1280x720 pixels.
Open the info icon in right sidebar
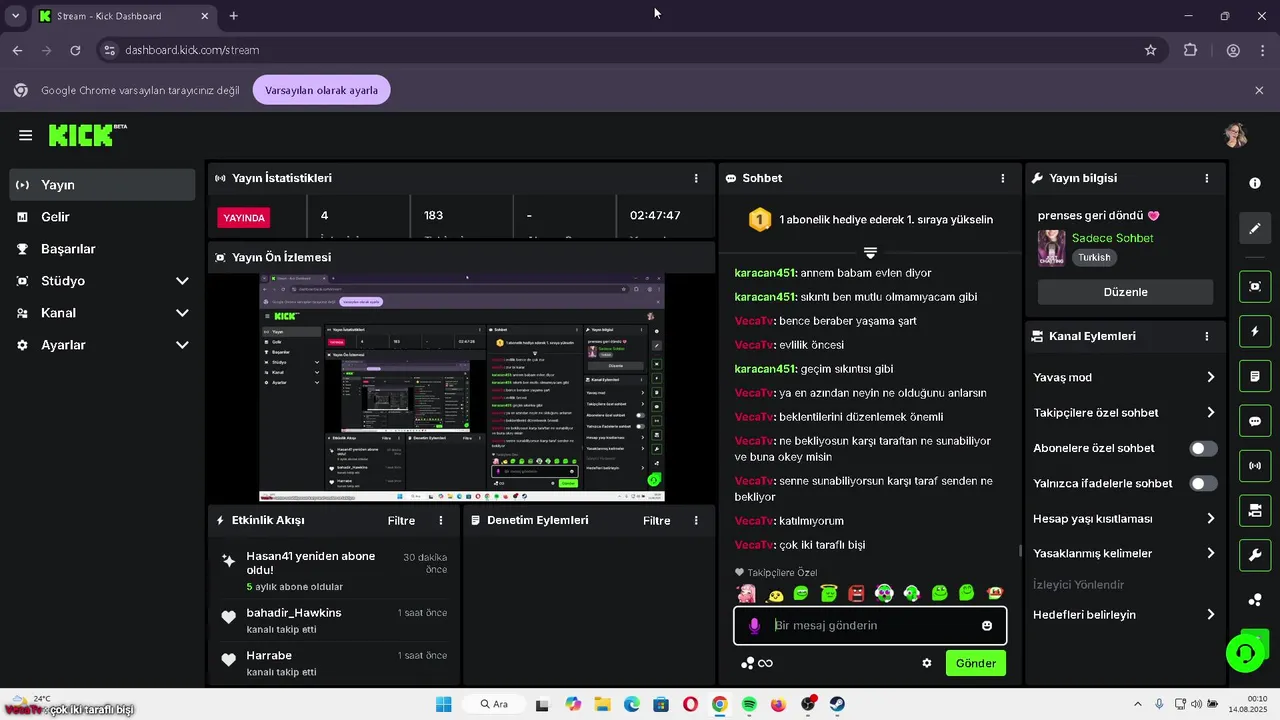(1255, 183)
